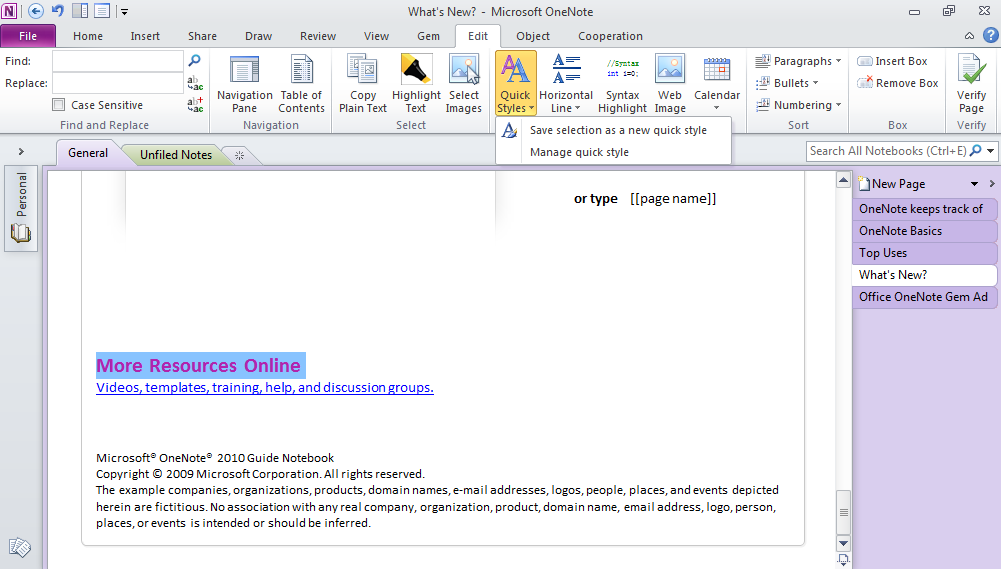Open the Navigation Pane tool
The width and height of the screenshot is (1001, 569).
(x=245, y=84)
